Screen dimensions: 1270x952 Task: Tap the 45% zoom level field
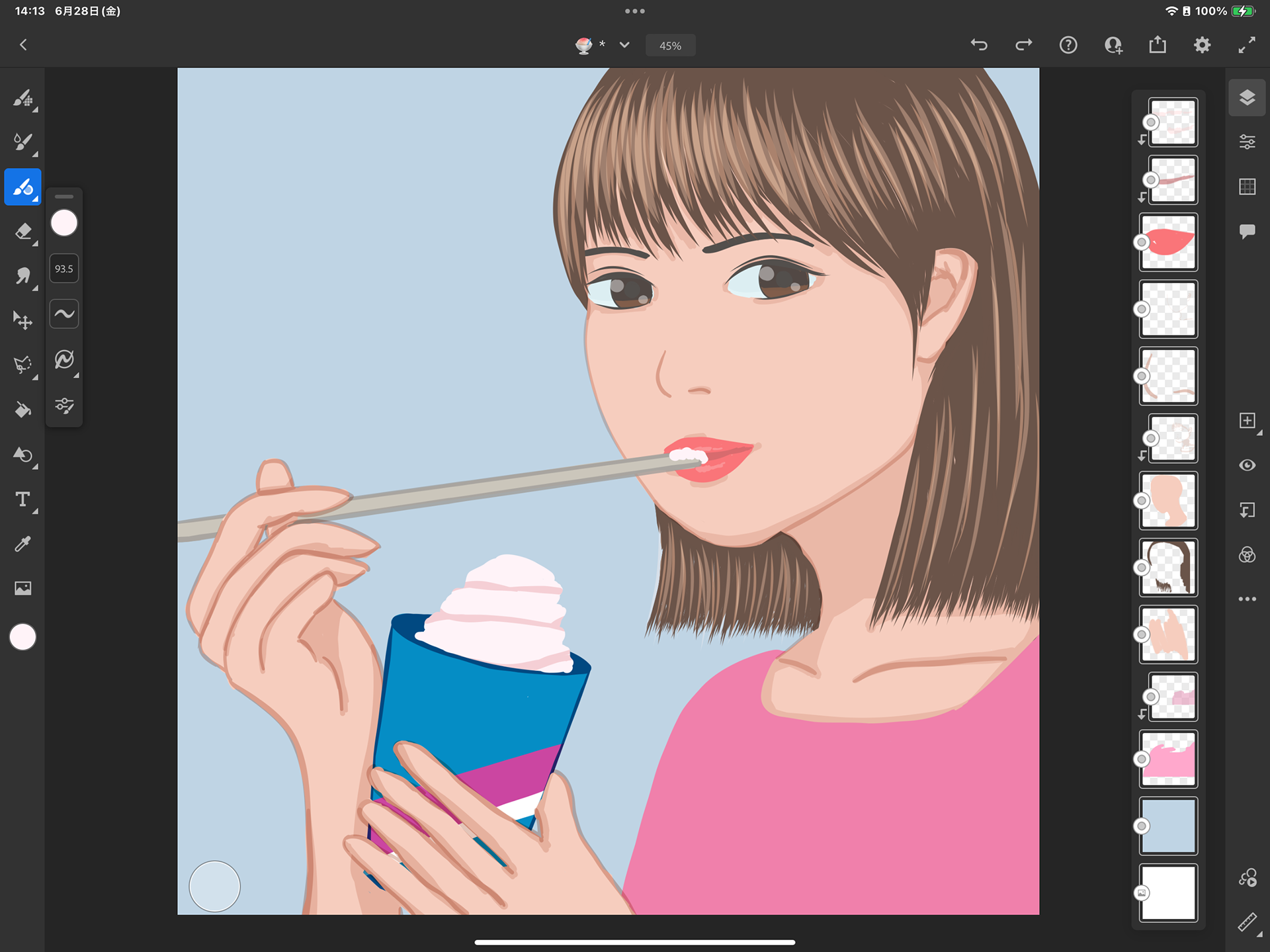tap(670, 46)
